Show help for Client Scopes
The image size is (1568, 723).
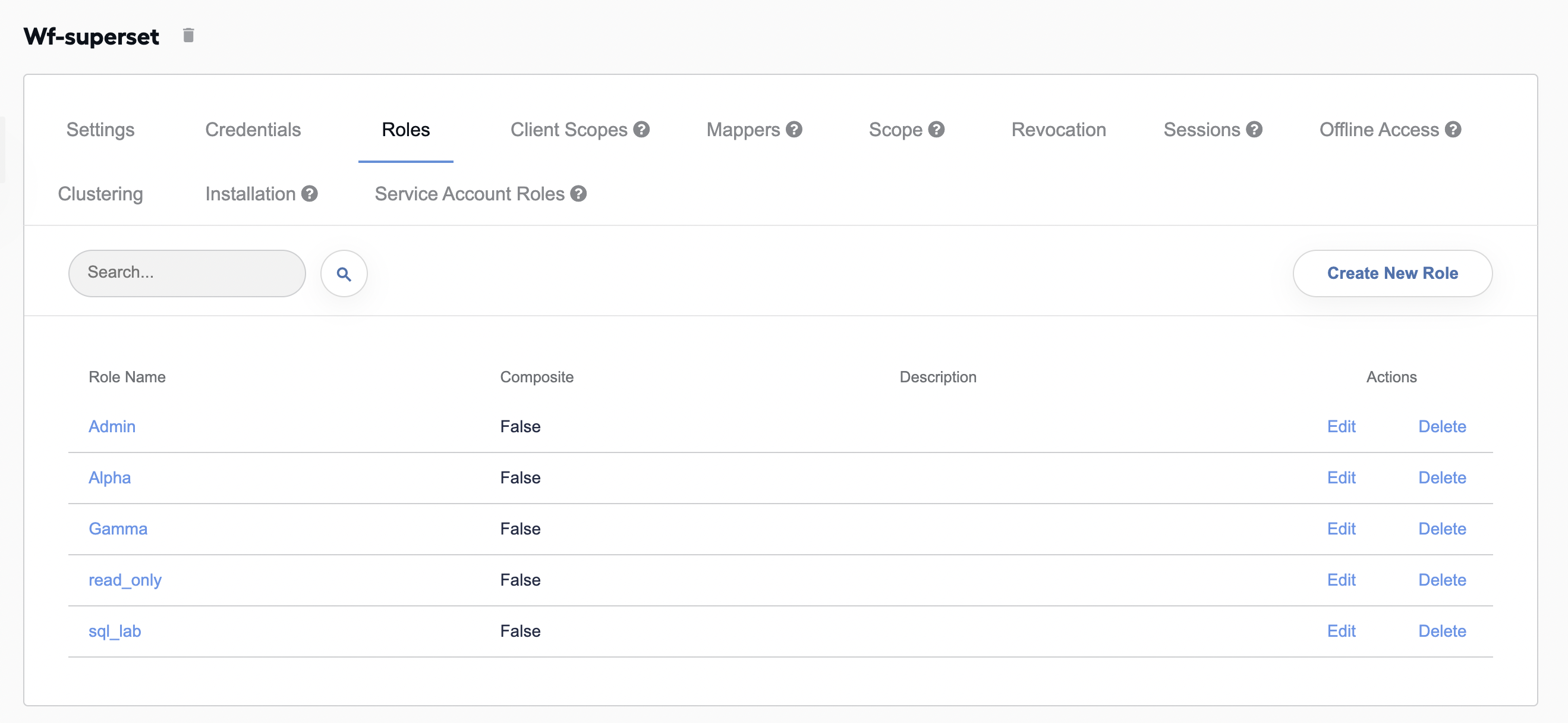click(641, 129)
